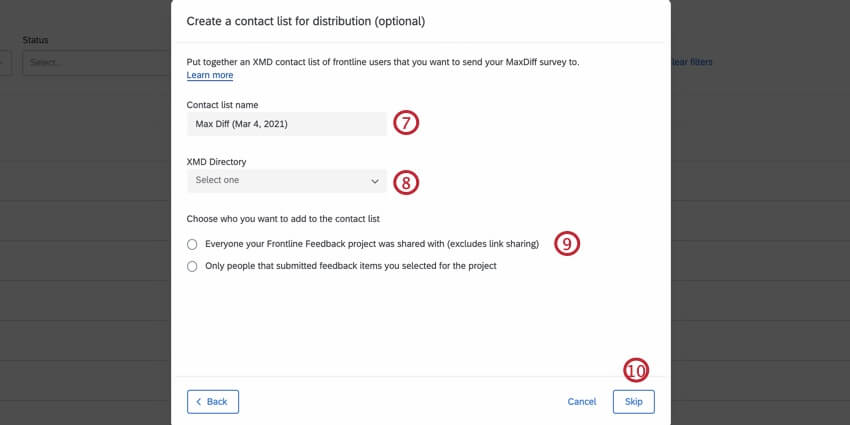The image size is (850, 425).
Task: Click the red step 8 marker
Action: point(405,182)
